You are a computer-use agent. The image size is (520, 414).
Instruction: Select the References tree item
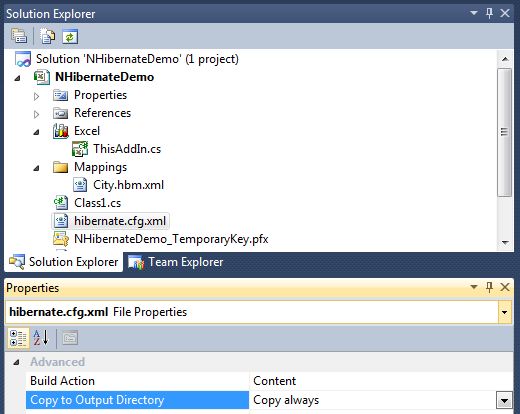[102, 113]
